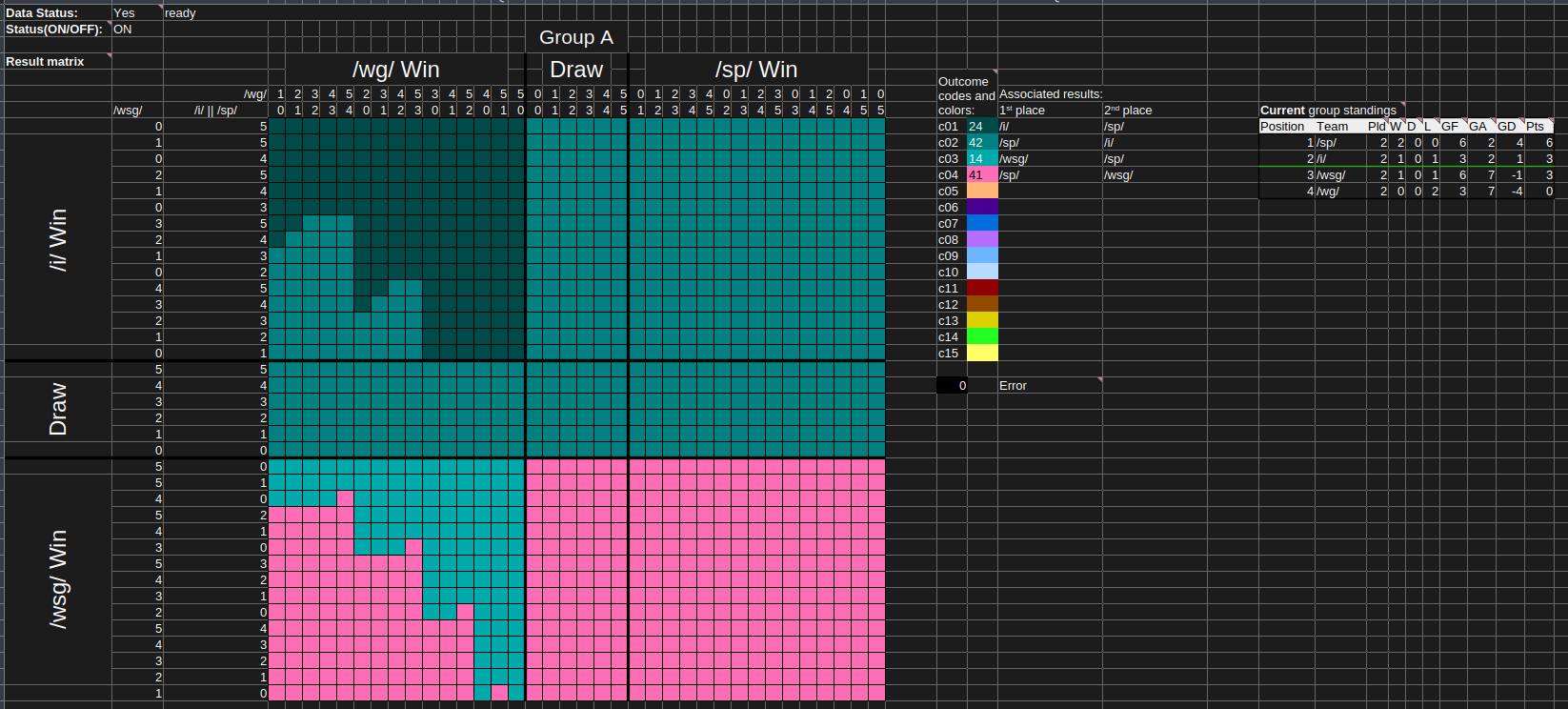This screenshot has height=709, width=1568.
Task: Pick the c05 orange color swatch
Action: tap(982, 191)
